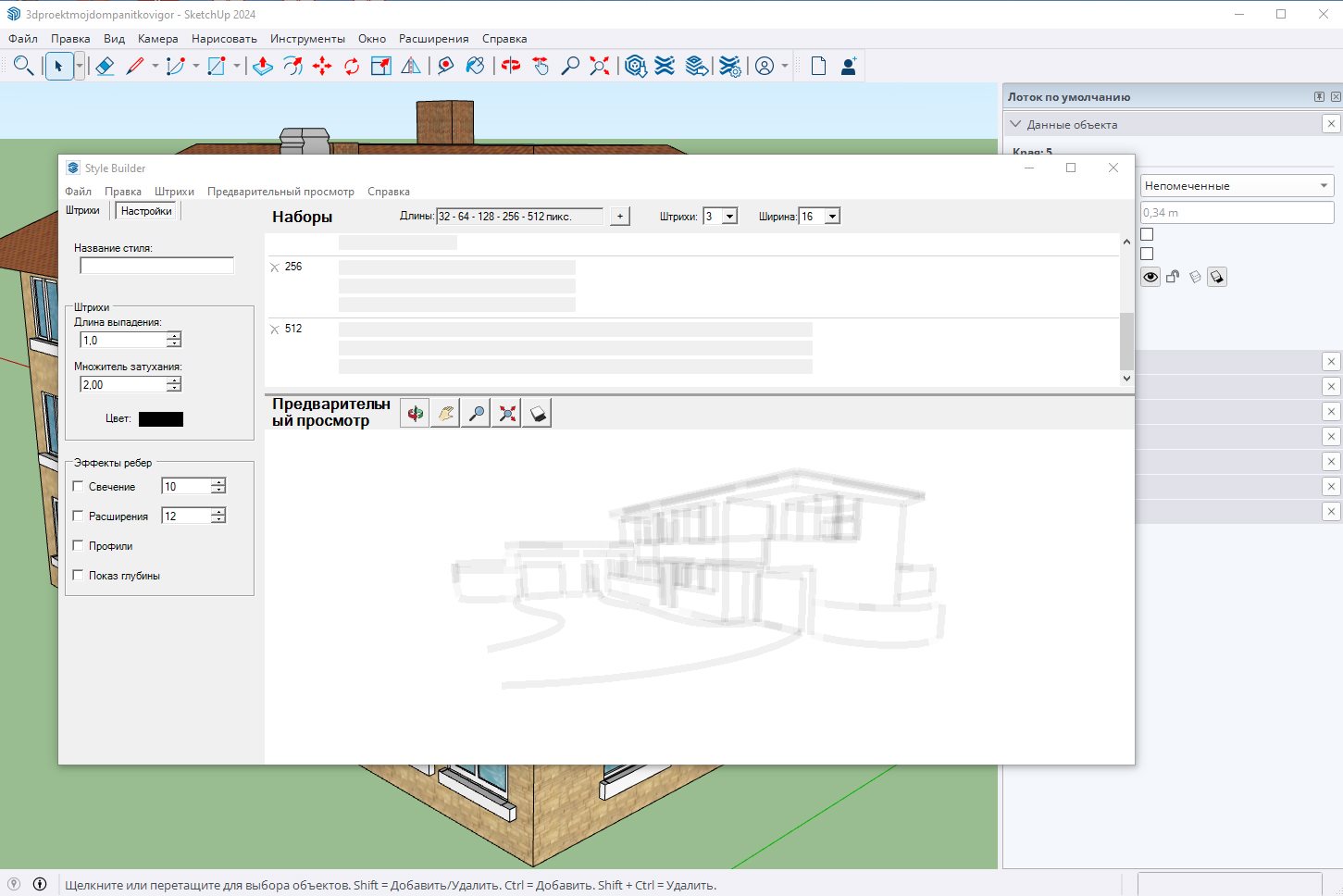Image resolution: width=1343 pixels, height=896 pixels.
Task: Collapse the Данные объекта panel
Action: pos(1015,124)
